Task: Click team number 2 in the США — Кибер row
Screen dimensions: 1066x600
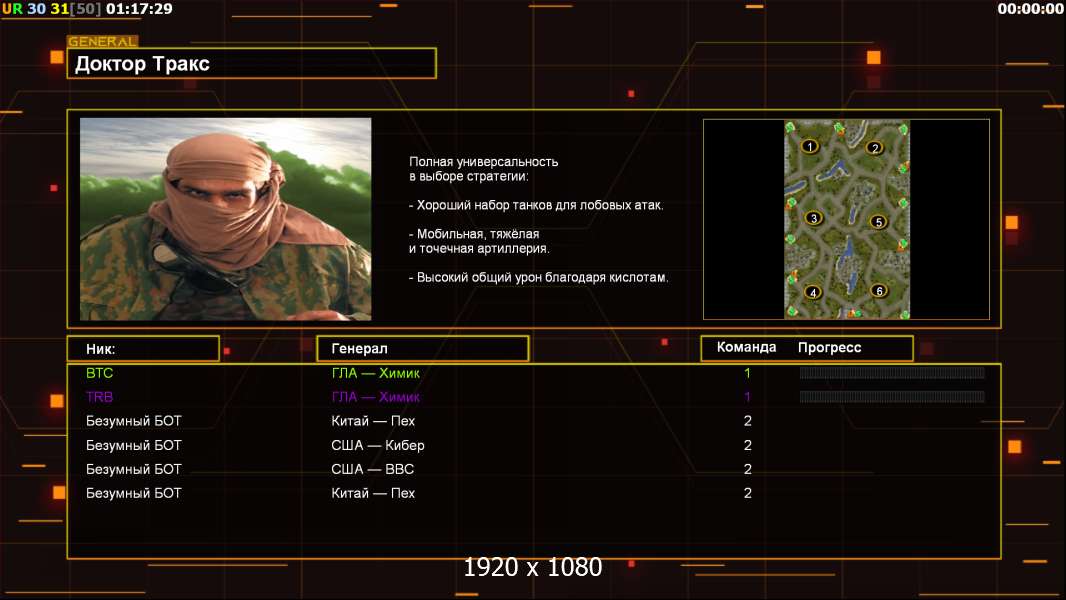Action: coord(747,445)
